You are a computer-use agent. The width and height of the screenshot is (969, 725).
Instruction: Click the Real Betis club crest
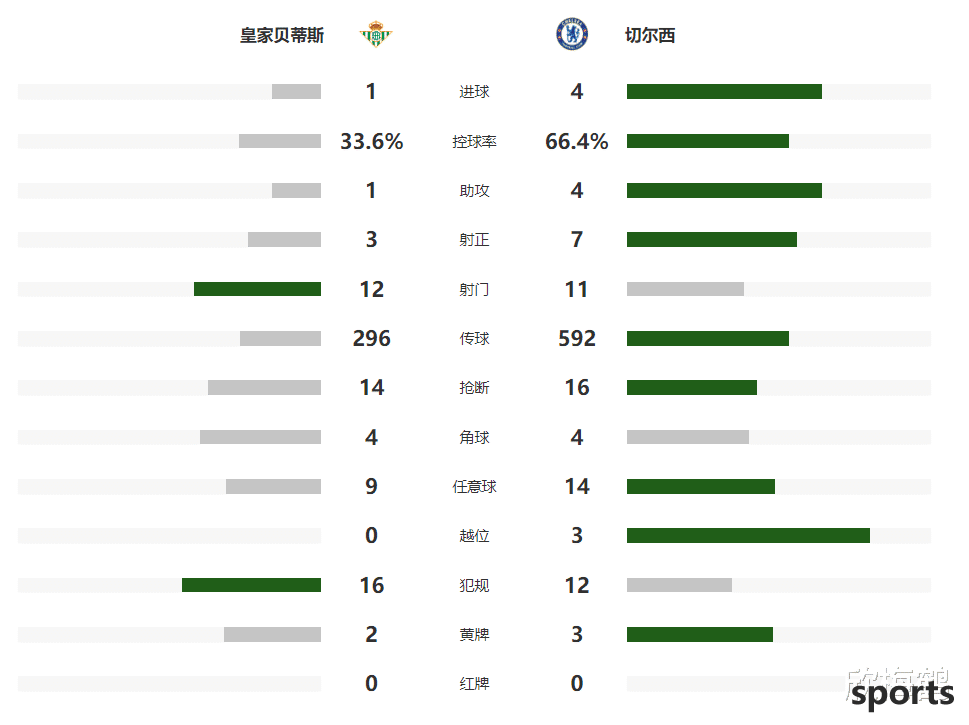click(x=376, y=35)
